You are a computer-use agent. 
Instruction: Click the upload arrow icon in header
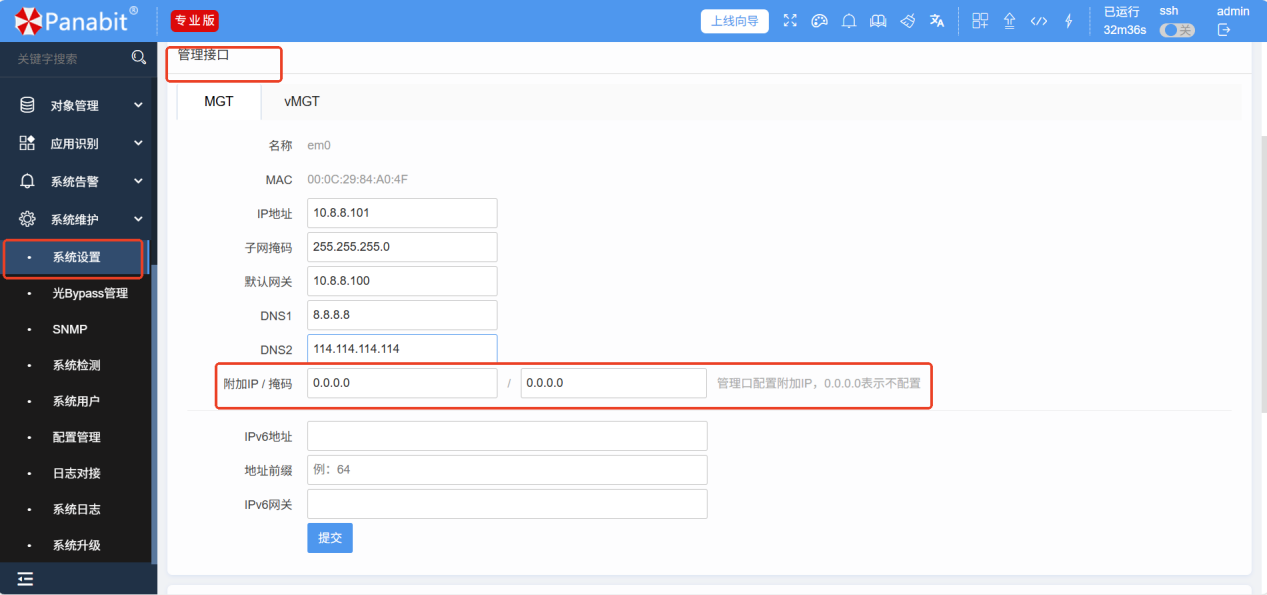point(1009,21)
